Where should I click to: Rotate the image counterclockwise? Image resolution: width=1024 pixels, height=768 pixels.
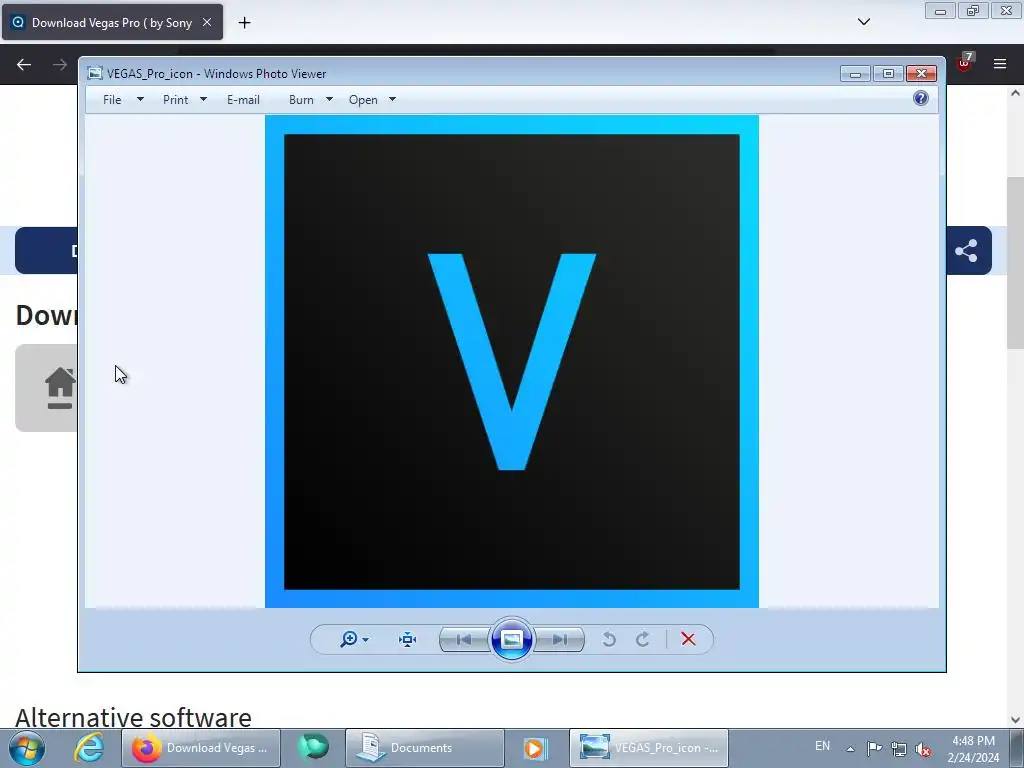tap(609, 639)
